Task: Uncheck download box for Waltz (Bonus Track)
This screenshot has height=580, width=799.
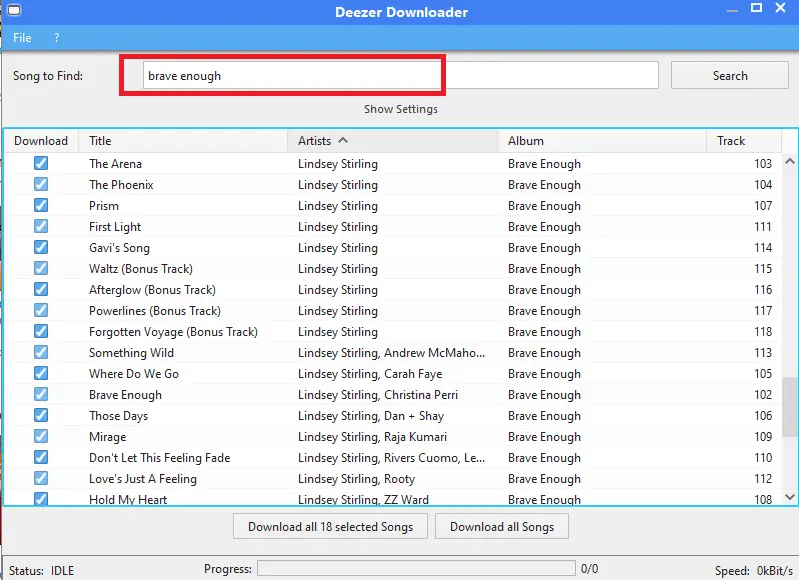Action: [x=41, y=268]
